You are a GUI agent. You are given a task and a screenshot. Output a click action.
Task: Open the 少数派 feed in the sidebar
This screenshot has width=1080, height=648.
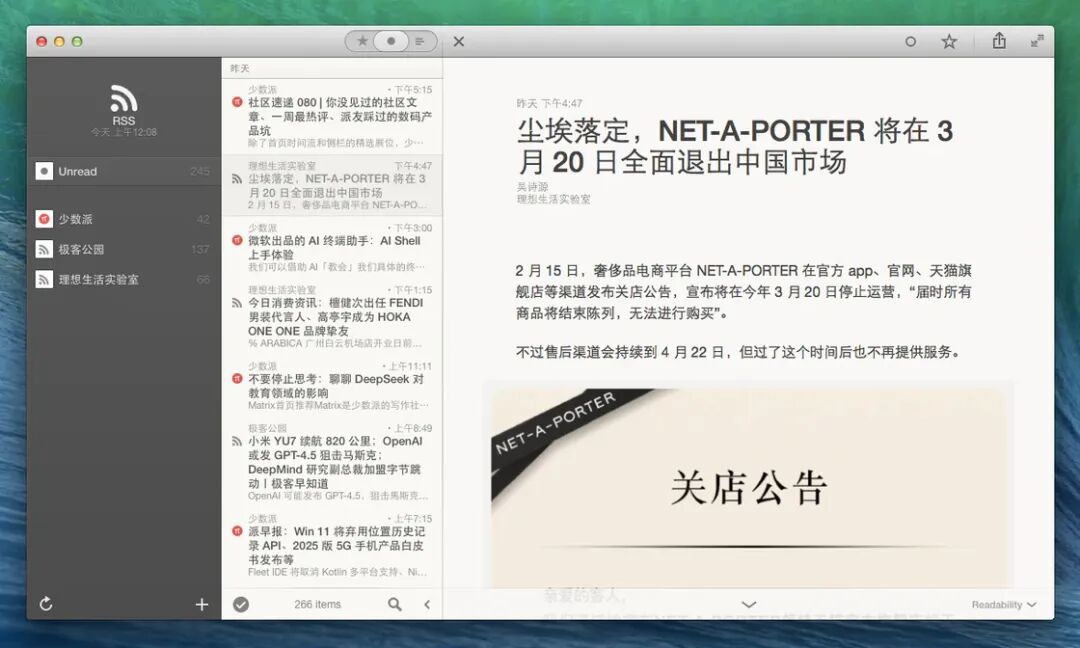pyautogui.click(x=124, y=219)
